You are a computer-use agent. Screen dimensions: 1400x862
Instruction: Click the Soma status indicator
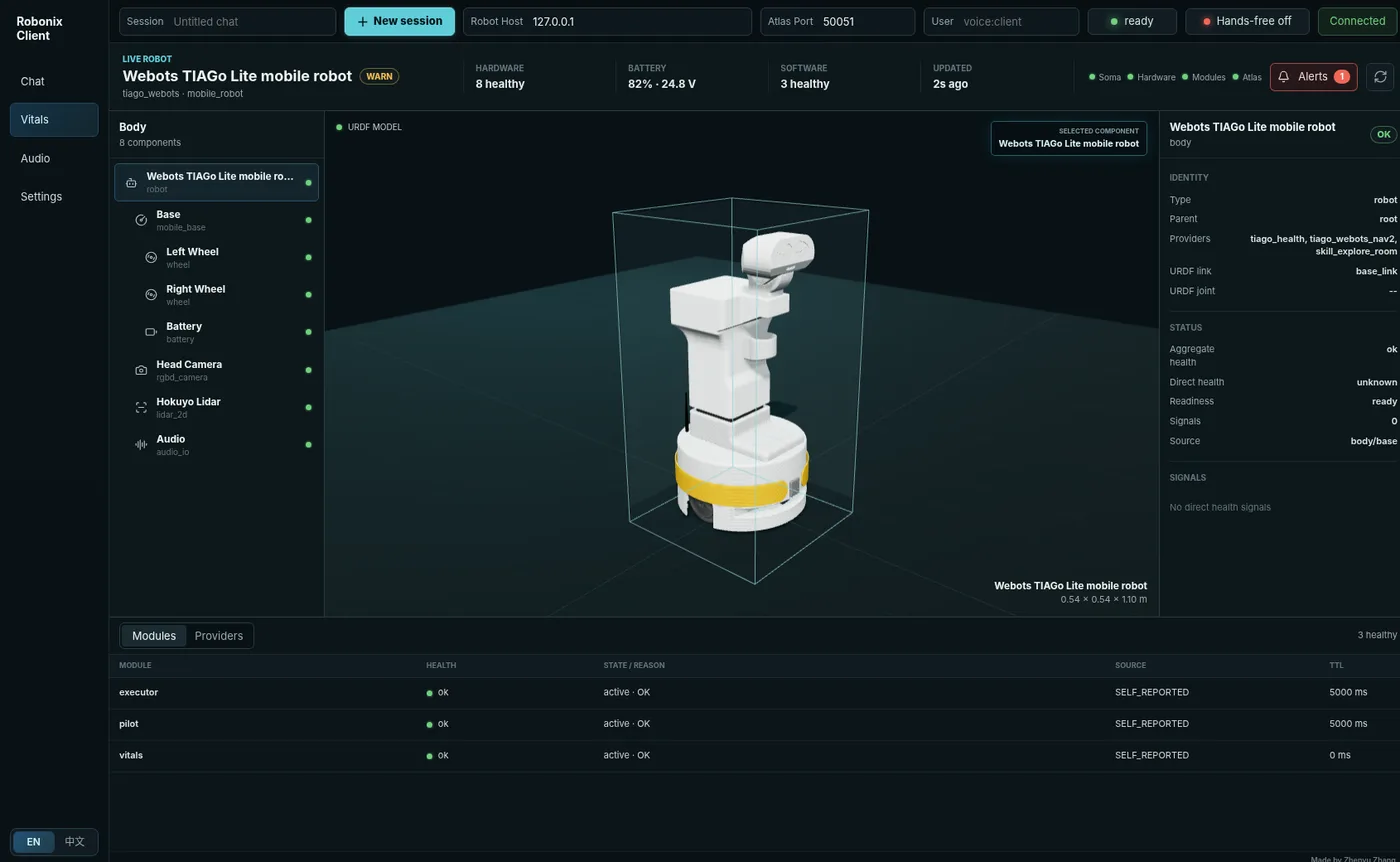tap(1105, 77)
